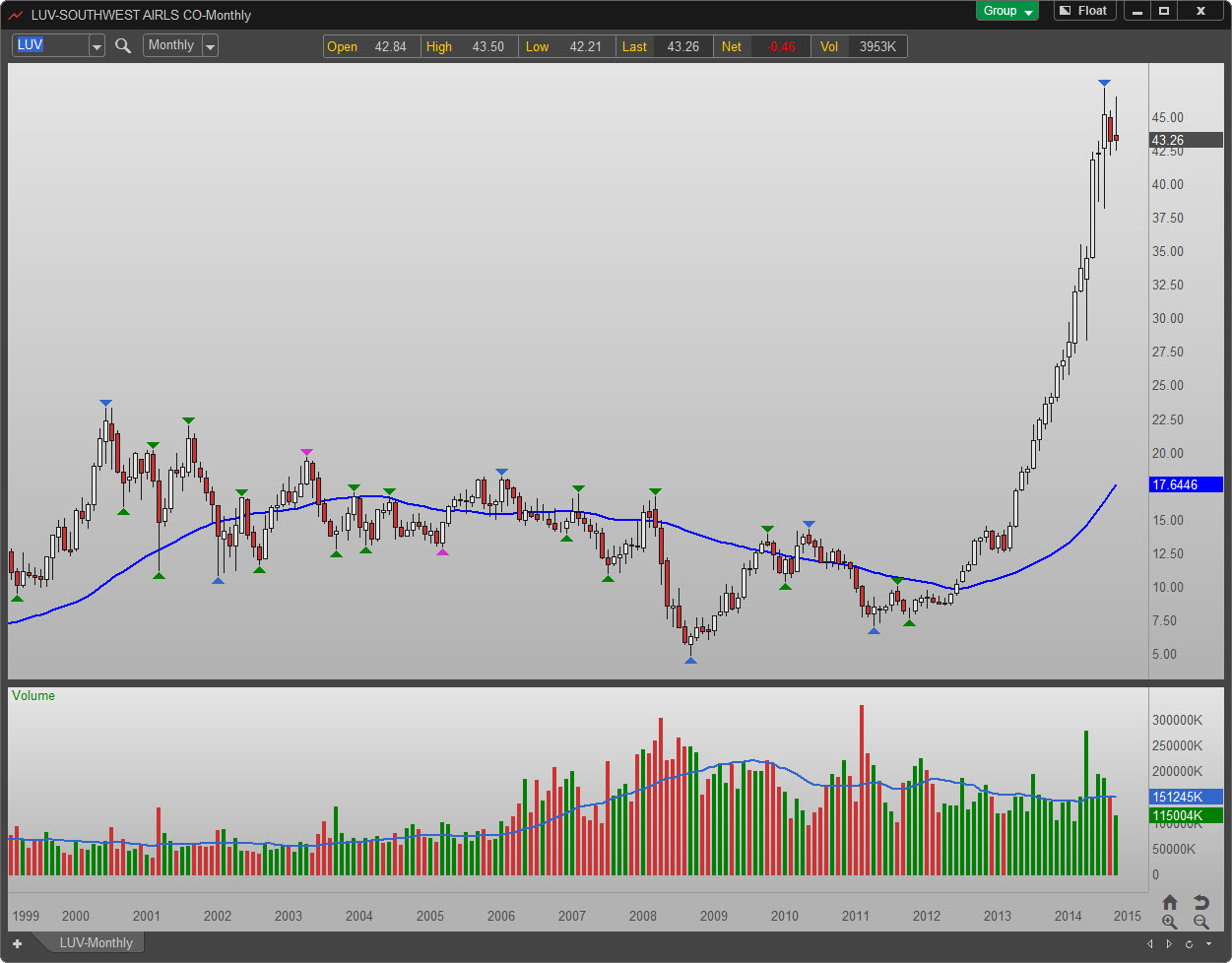Click the add new tab plus icon
The height and width of the screenshot is (963, 1232).
pos(17,943)
